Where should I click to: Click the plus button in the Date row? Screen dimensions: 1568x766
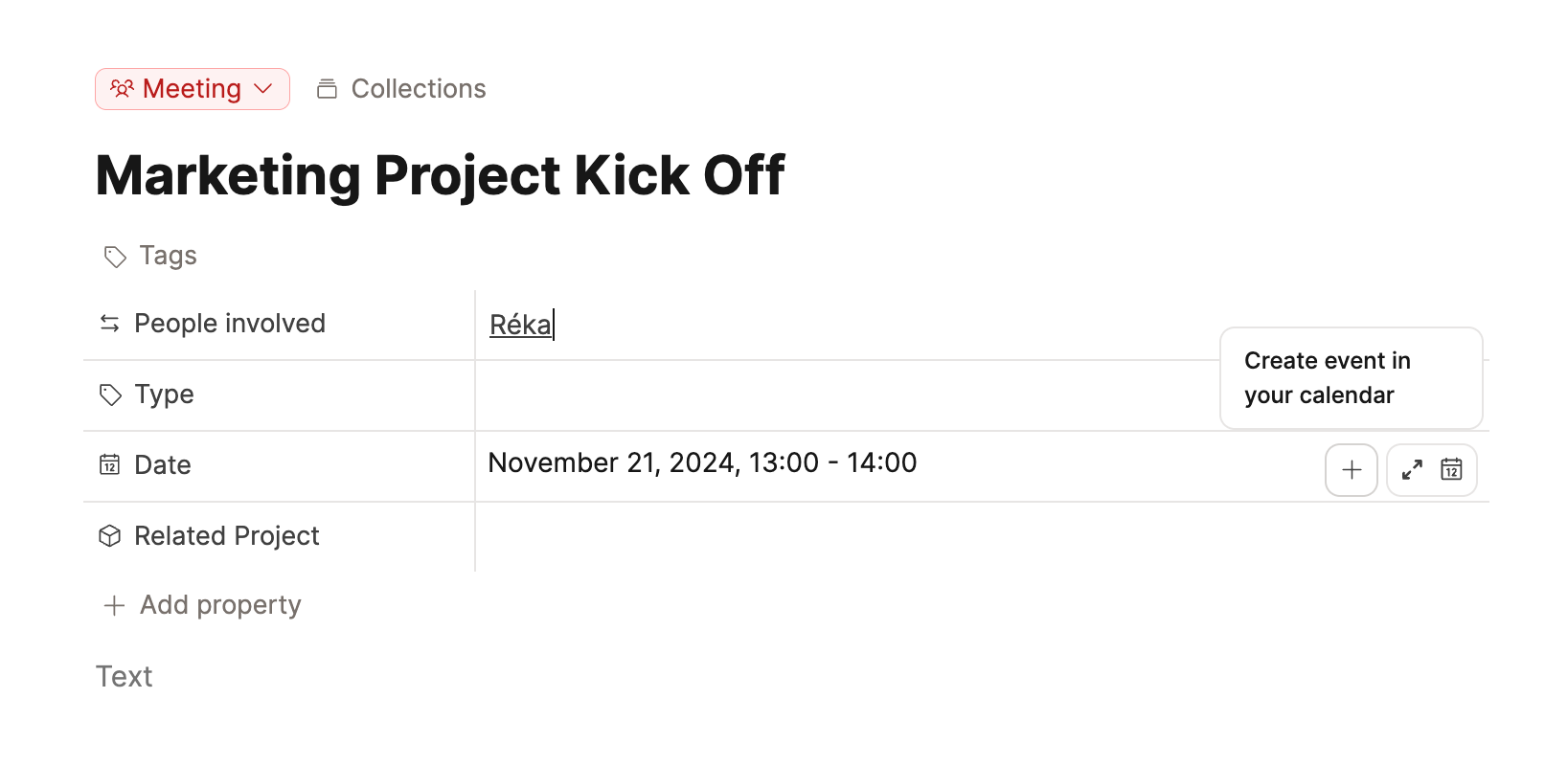click(x=1351, y=469)
